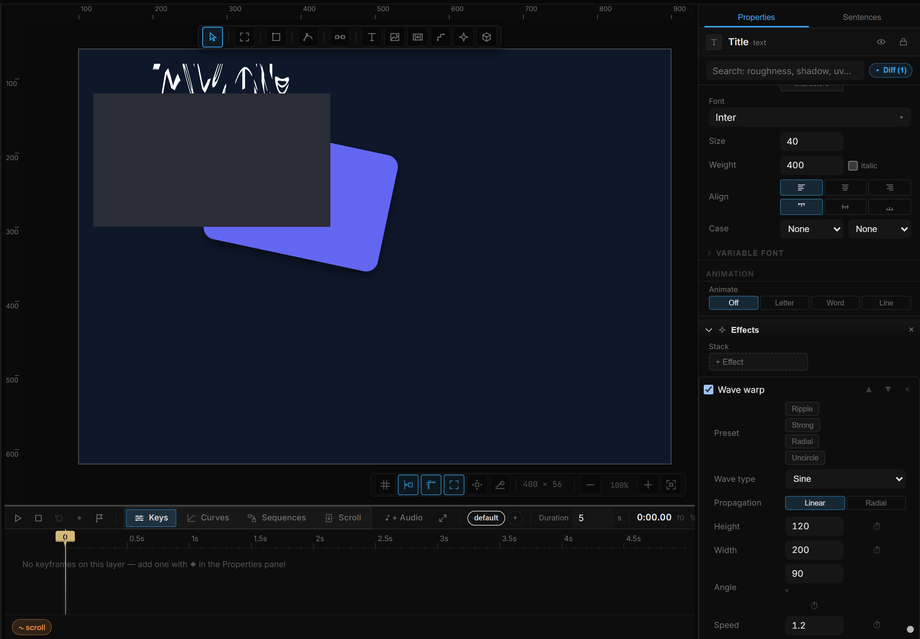
Task: Click the + Effect button
Action: point(758,362)
